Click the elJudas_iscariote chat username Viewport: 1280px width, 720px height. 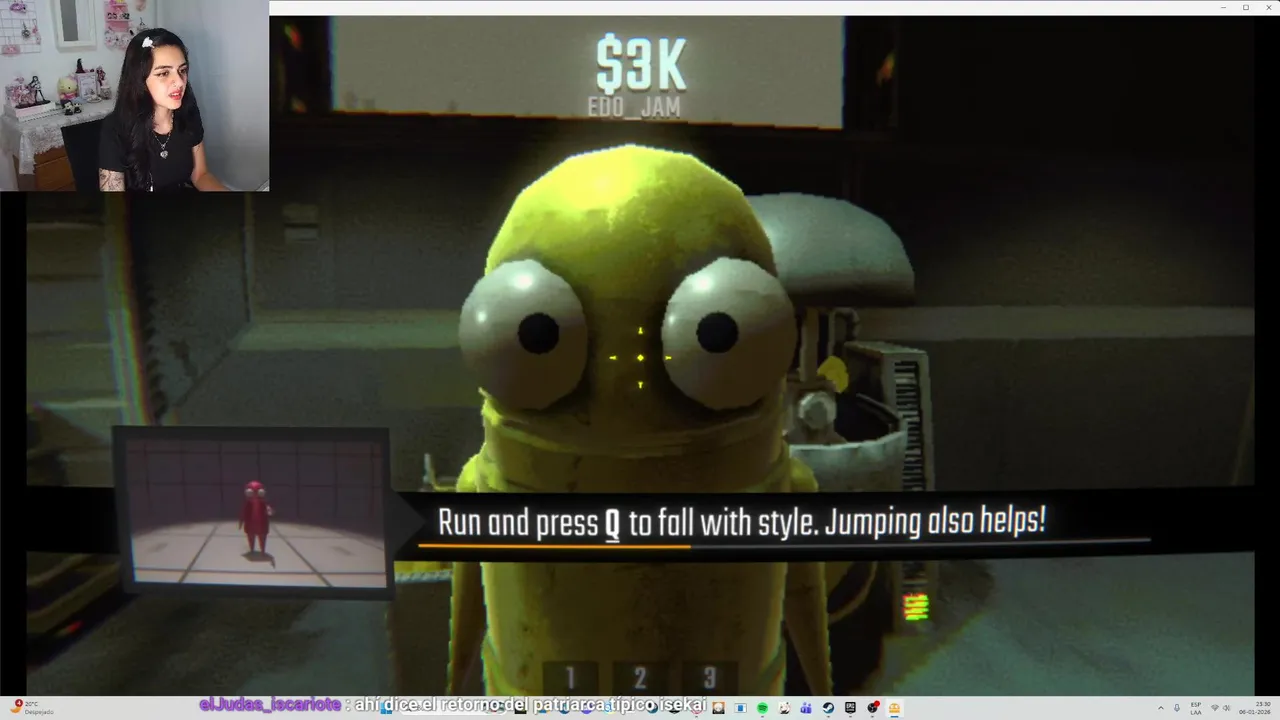pos(270,705)
